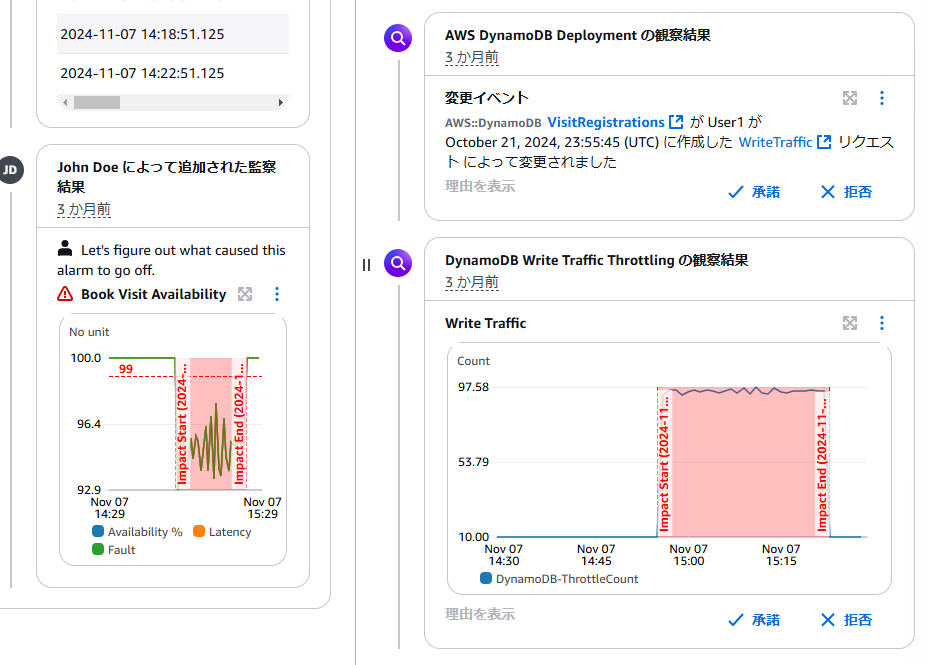Screen dimensions: 928x665
Task: Click the John Doe によって追加された監察結果 title
Action: (x=166, y=177)
